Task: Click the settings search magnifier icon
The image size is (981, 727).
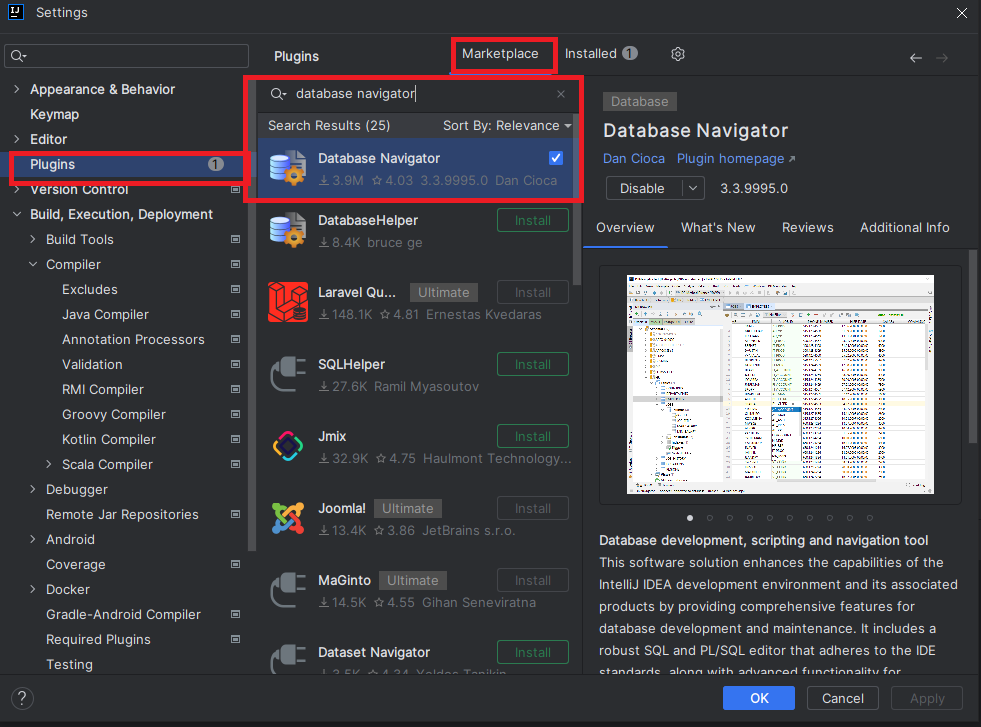Action: (x=18, y=56)
